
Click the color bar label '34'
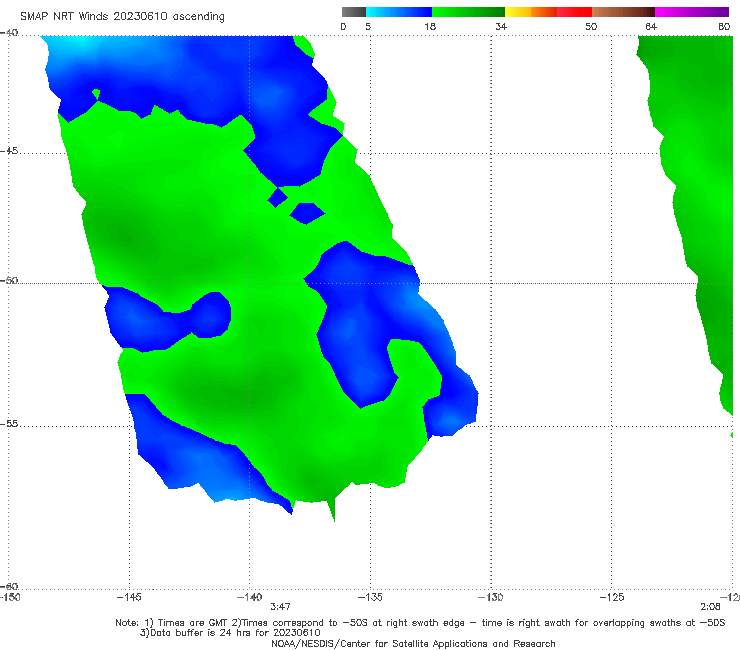click(501, 26)
